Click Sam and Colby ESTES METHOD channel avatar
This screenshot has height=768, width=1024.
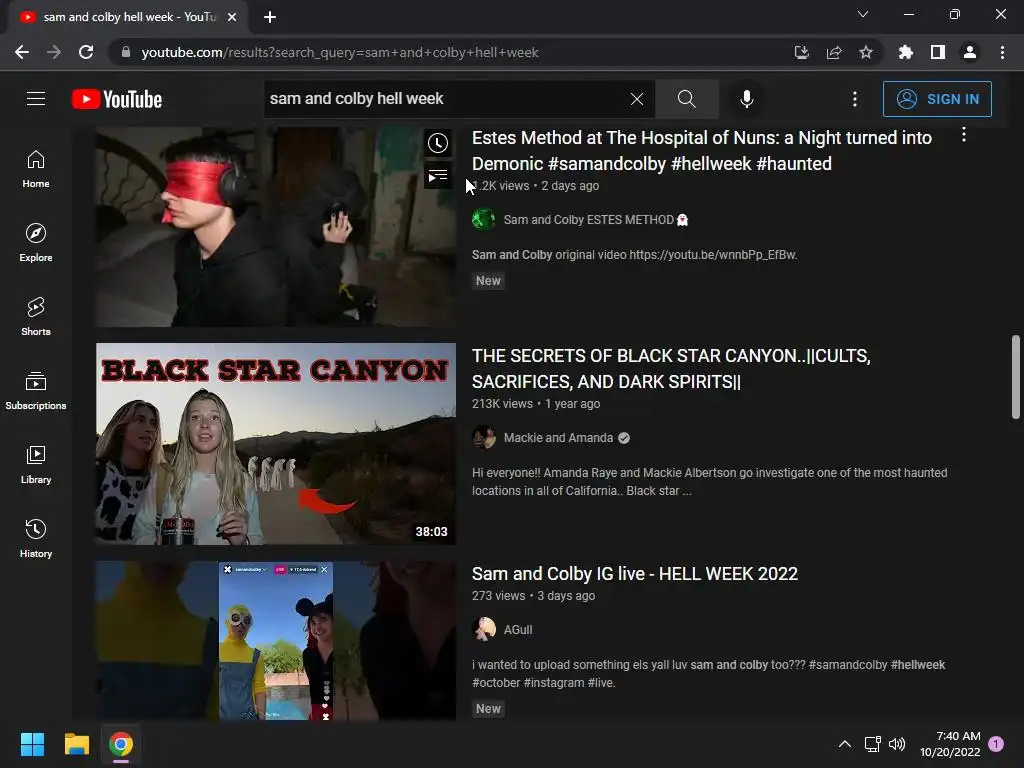tap(484, 219)
